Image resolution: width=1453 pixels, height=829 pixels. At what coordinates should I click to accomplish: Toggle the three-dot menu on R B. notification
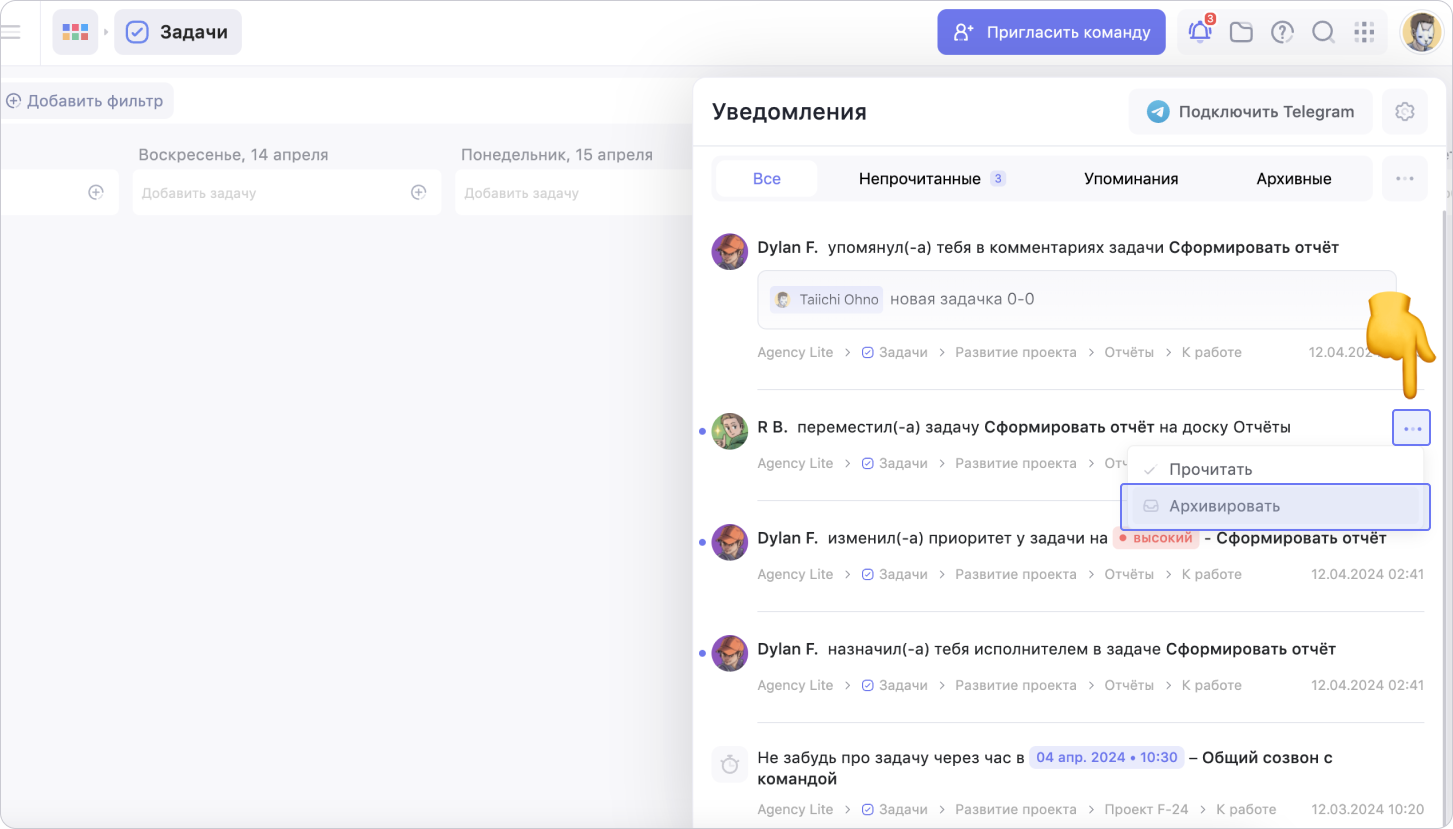[x=1411, y=428]
